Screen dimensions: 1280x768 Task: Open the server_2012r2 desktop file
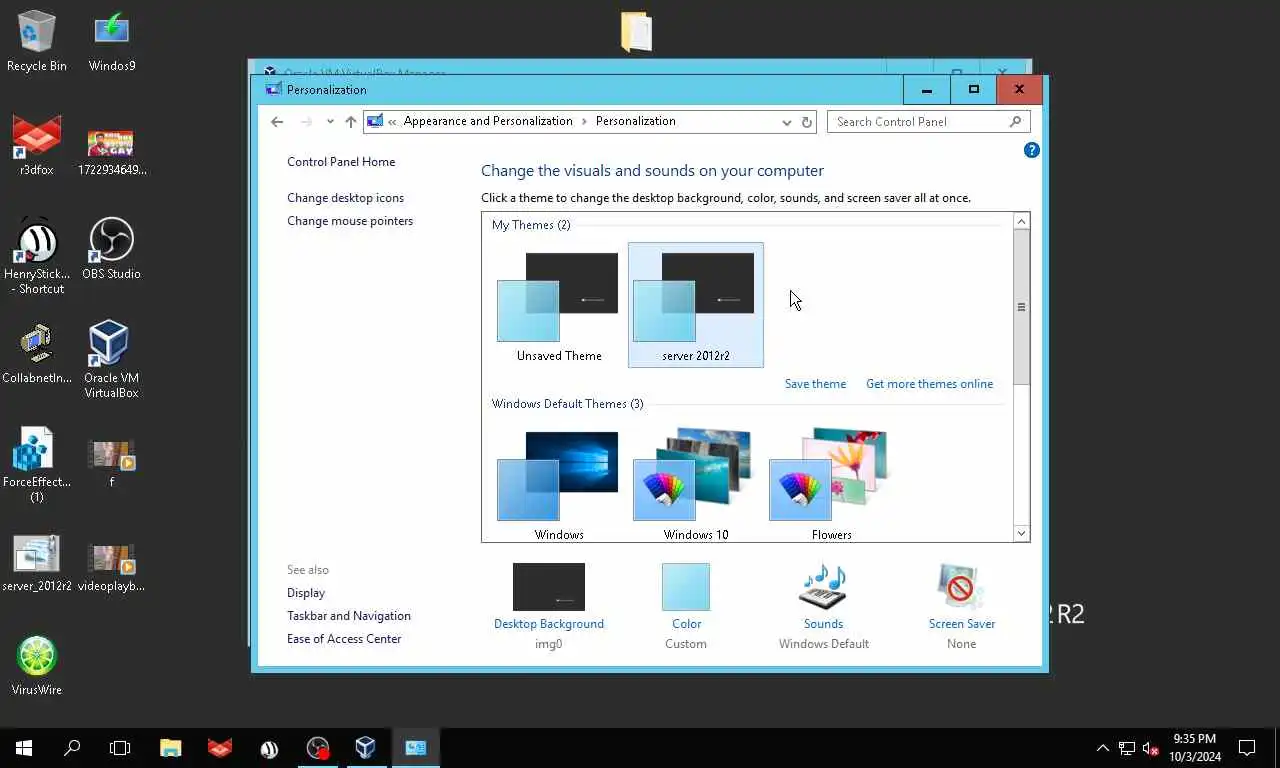pyautogui.click(x=37, y=564)
